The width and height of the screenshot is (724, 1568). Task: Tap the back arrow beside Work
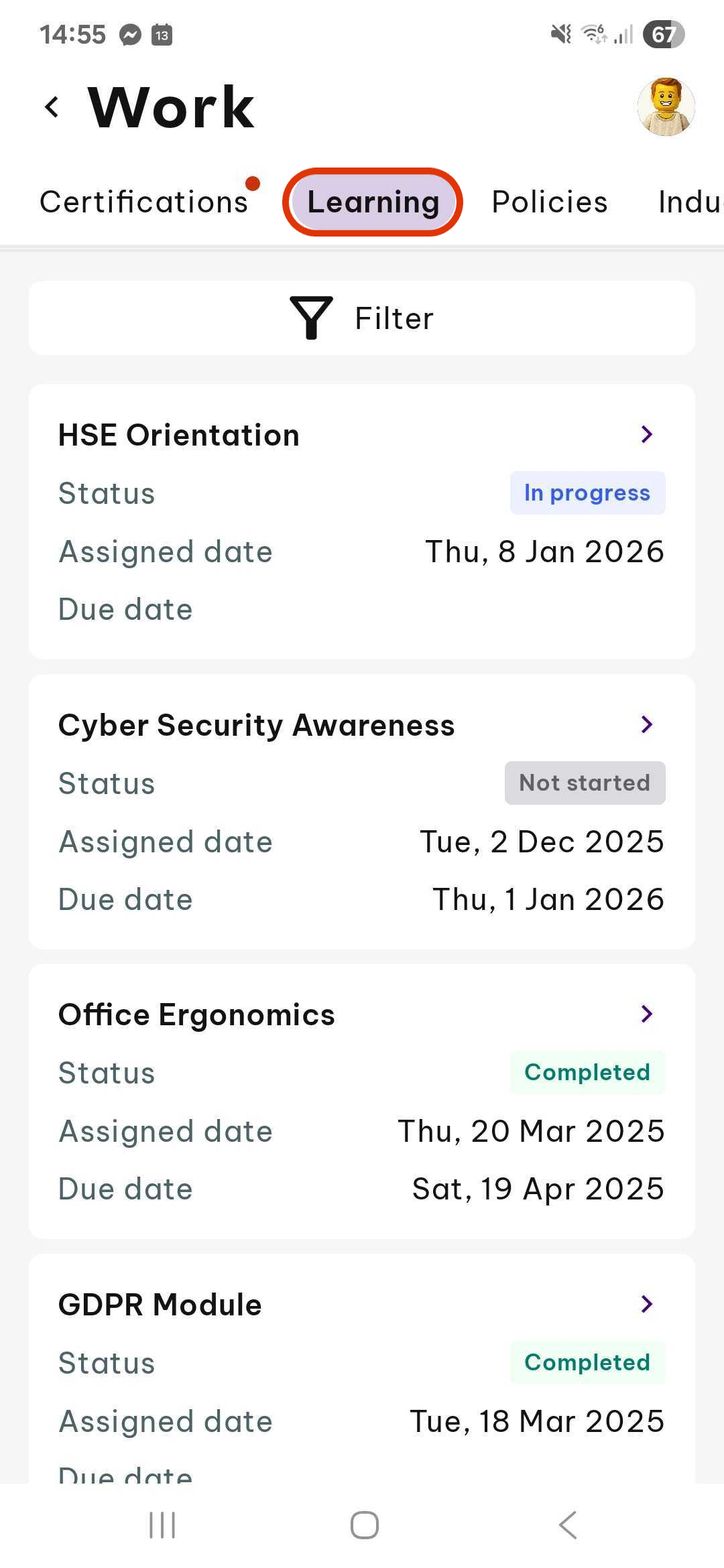pyautogui.click(x=52, y=107)
